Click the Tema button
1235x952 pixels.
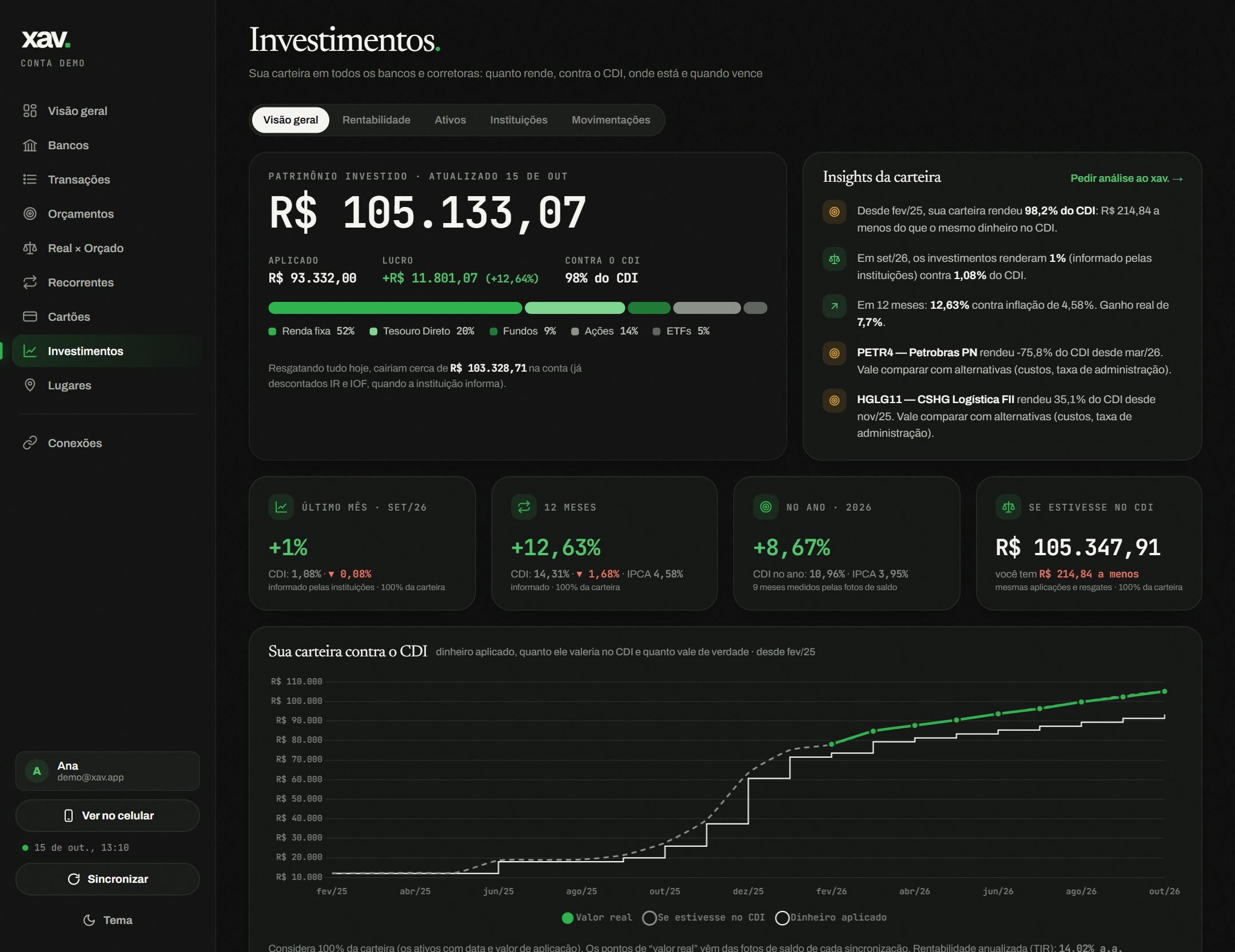tap(107, 921)
